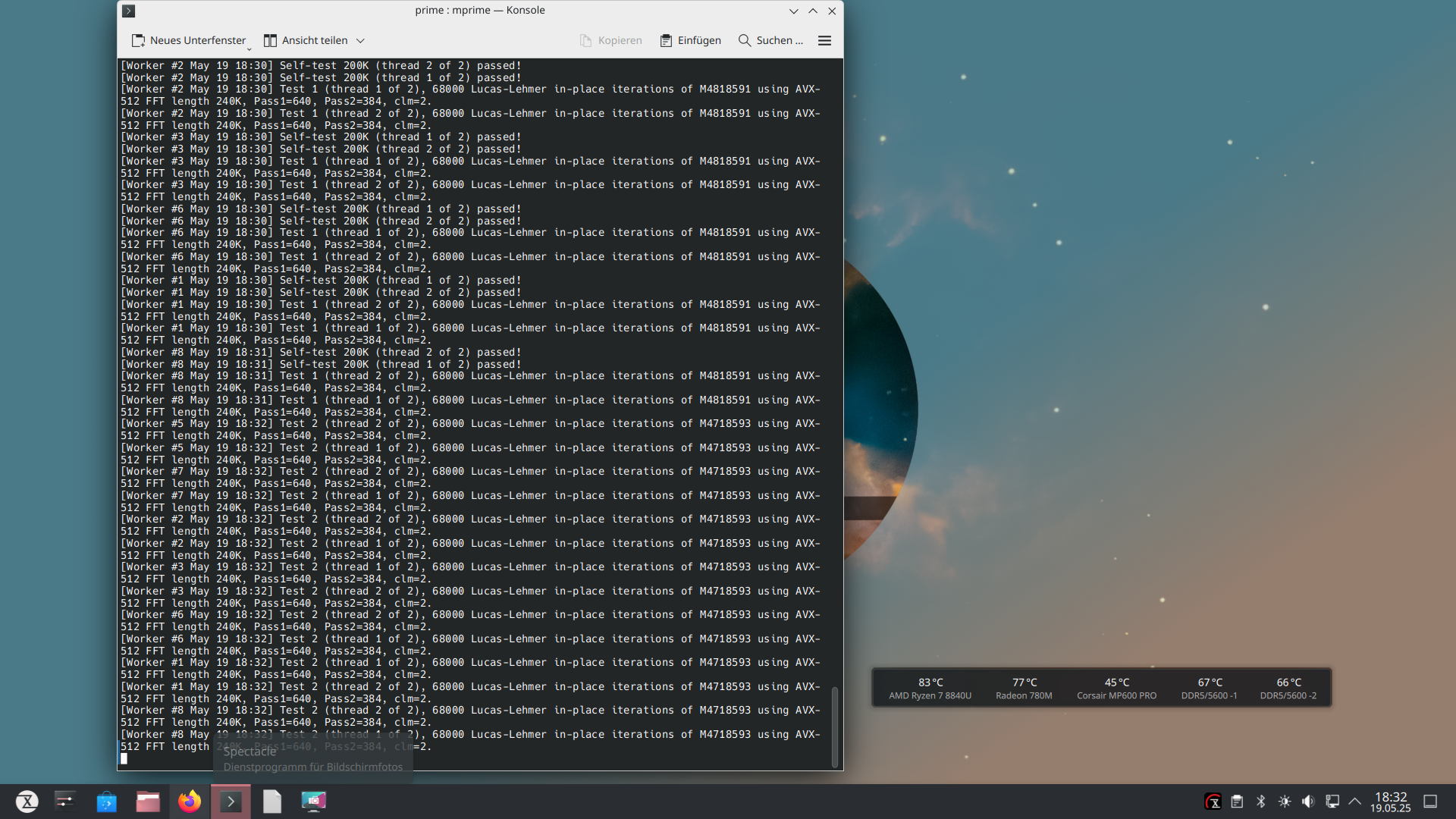
Task: Open a new tab via Neues Unterfenster
Action: tap(191, 41)
